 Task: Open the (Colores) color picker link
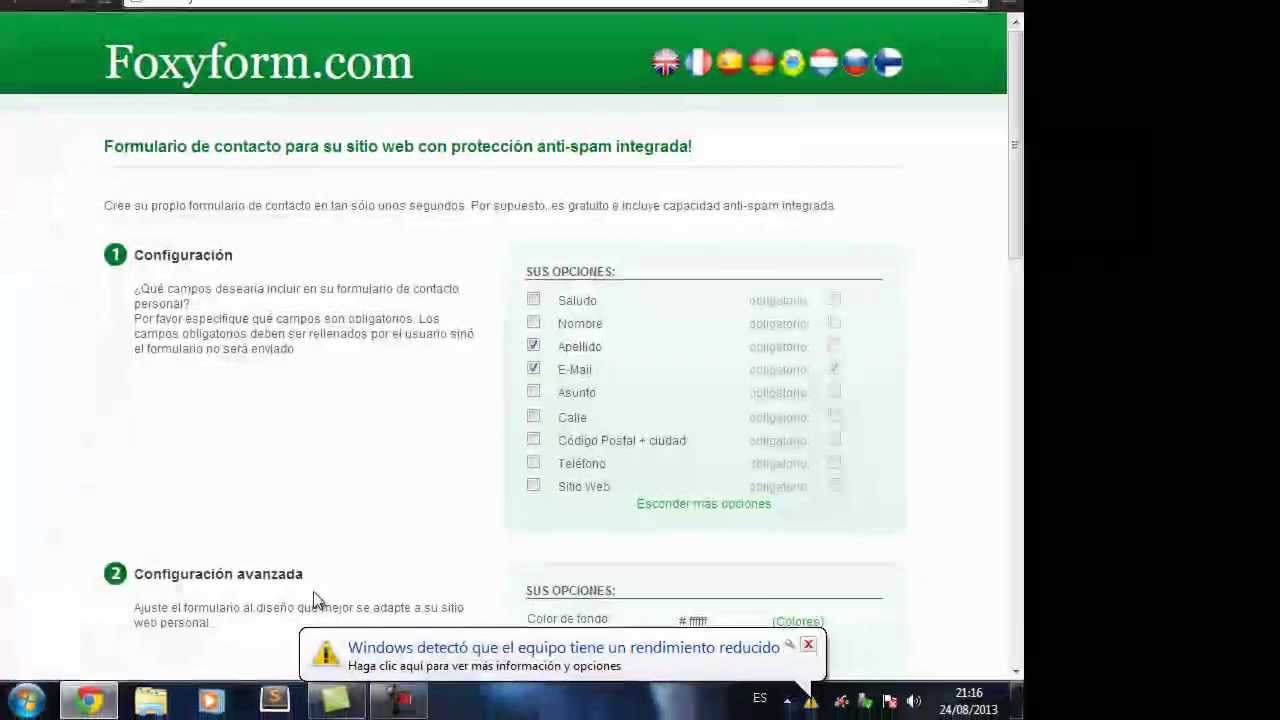(x=798, y=622)
